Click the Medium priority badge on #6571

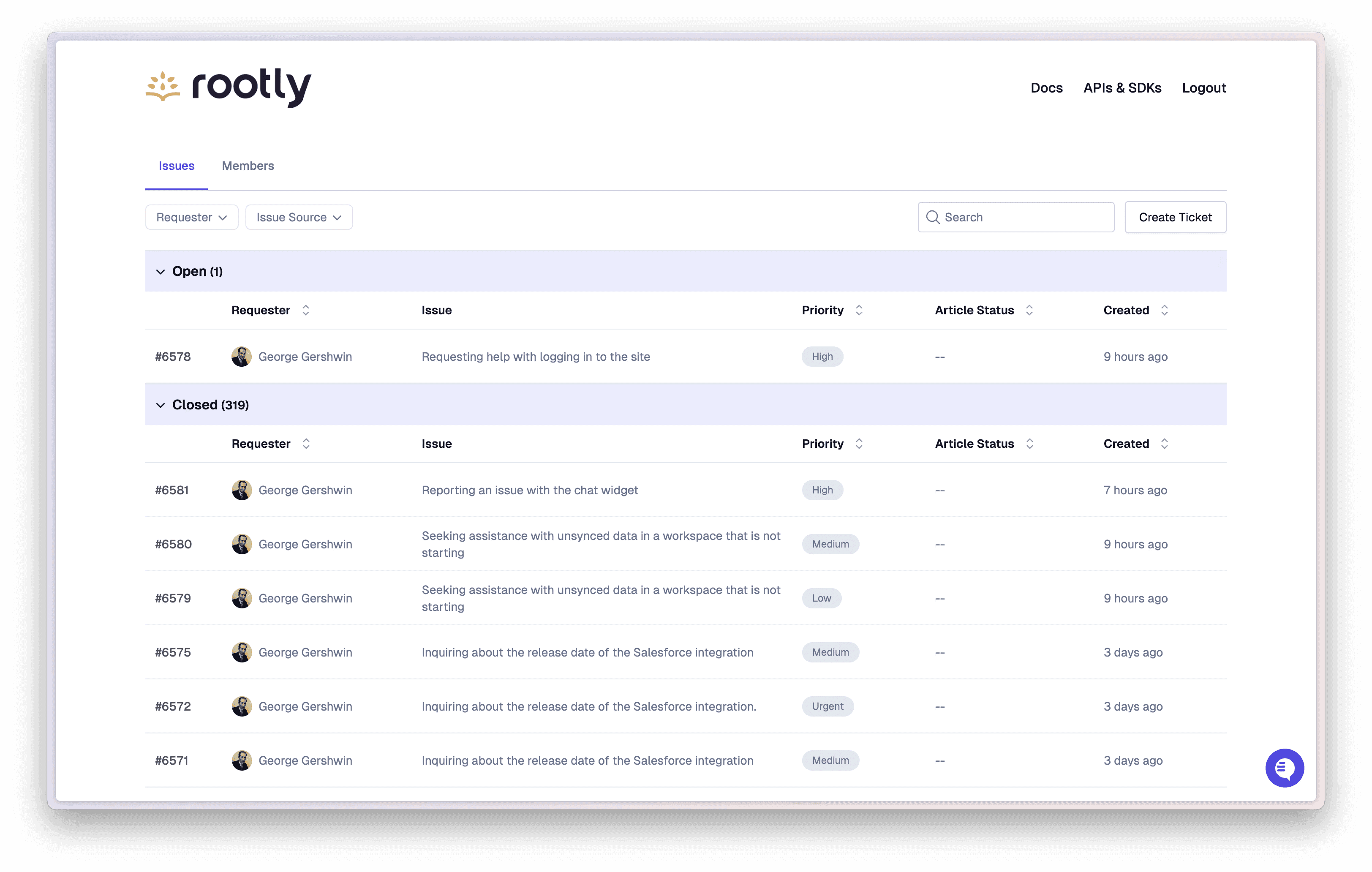[830, 760]
